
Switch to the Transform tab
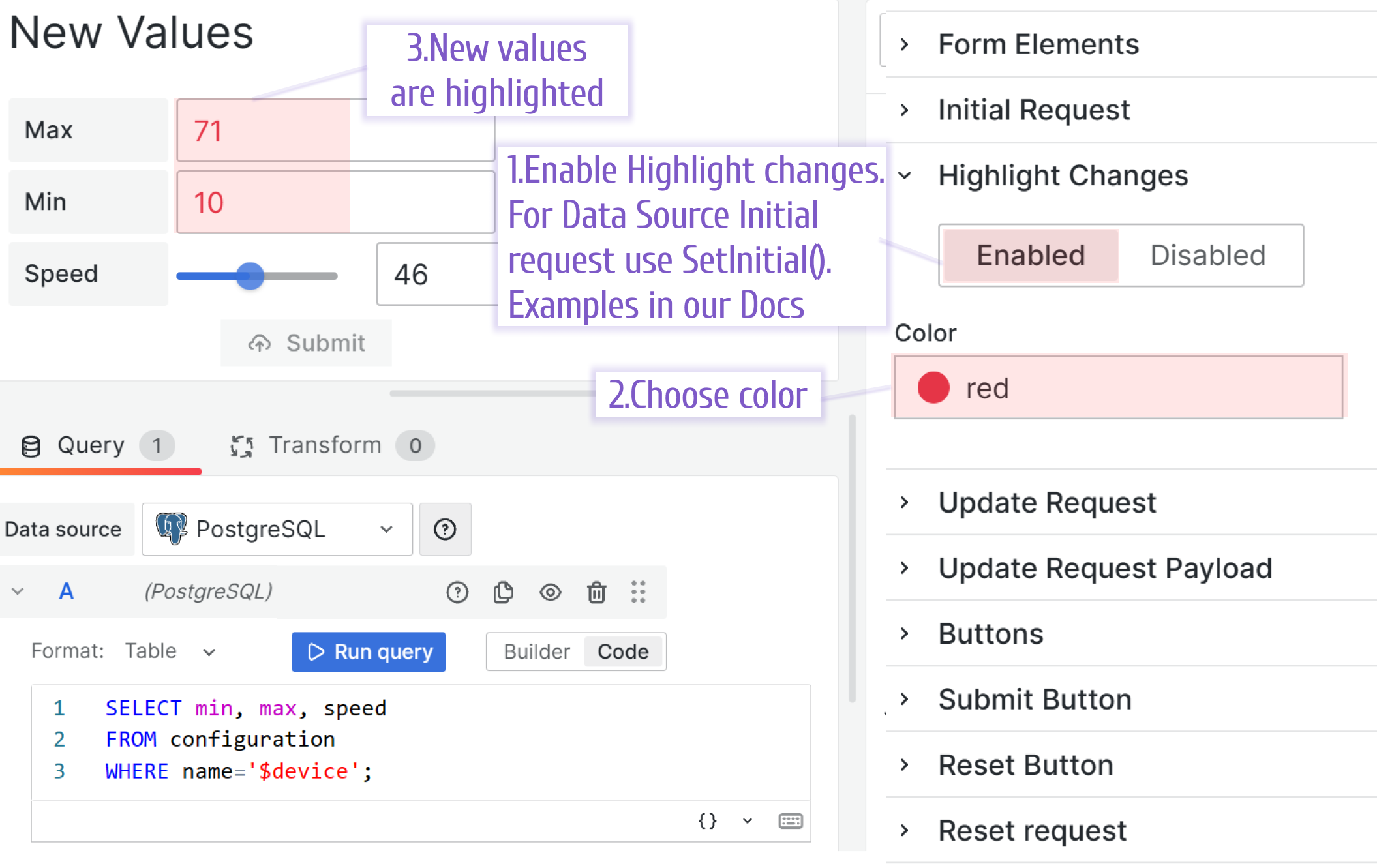coord(326,445)
